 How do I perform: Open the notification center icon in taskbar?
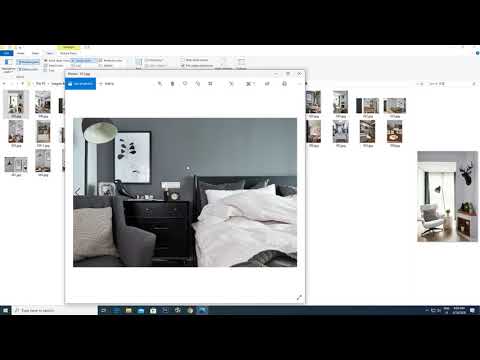click(472, 310)
